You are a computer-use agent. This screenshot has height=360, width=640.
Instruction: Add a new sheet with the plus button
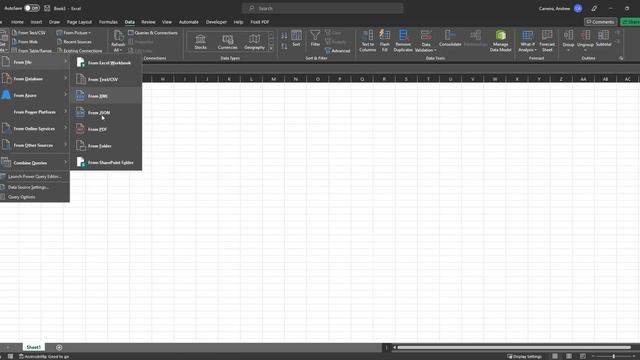[x=59, y=347]
